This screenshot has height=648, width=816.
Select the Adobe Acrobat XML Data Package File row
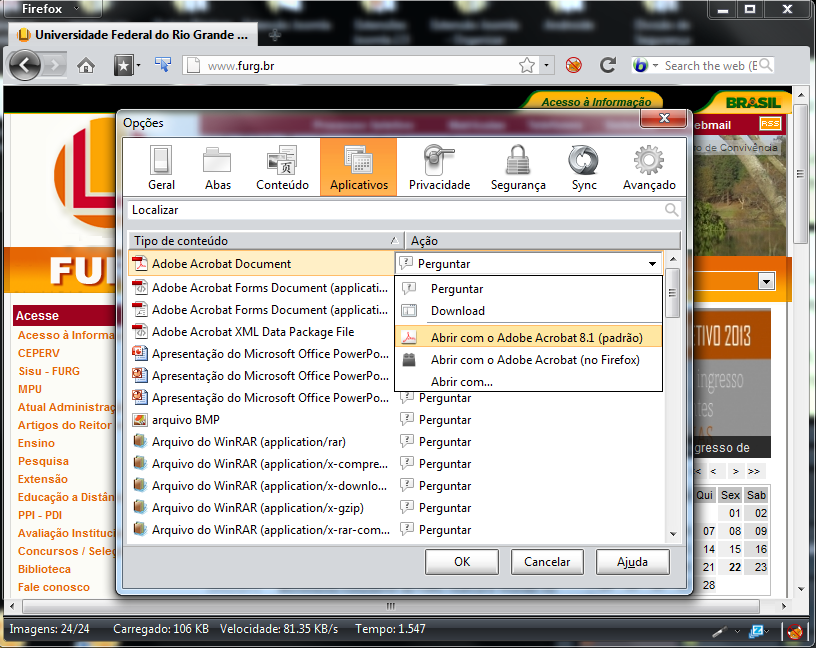click(x=262, y=332)
